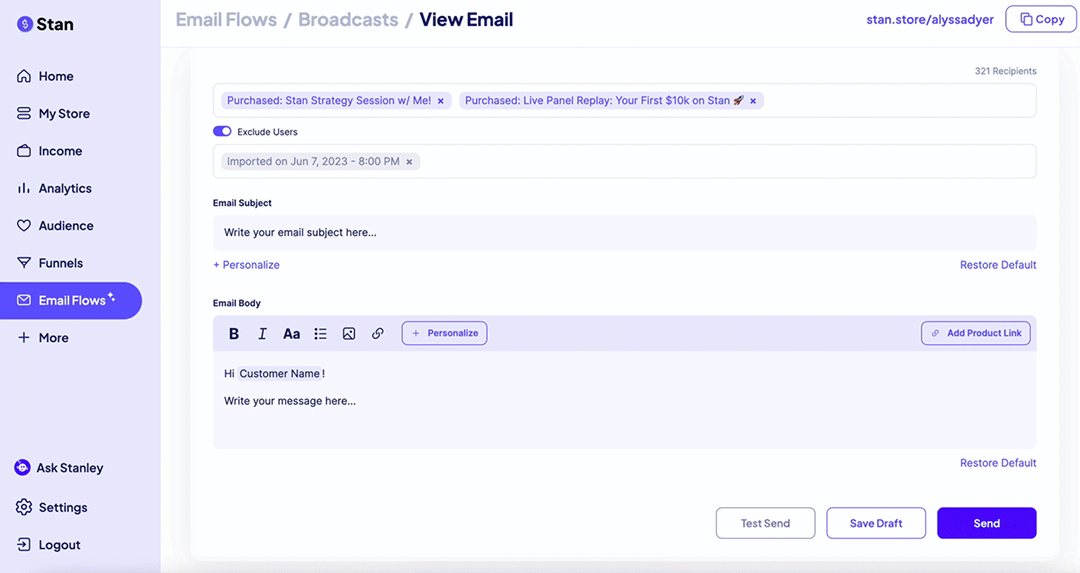
Task: Open stan.store/alyssadyer link
Action: 930,19
